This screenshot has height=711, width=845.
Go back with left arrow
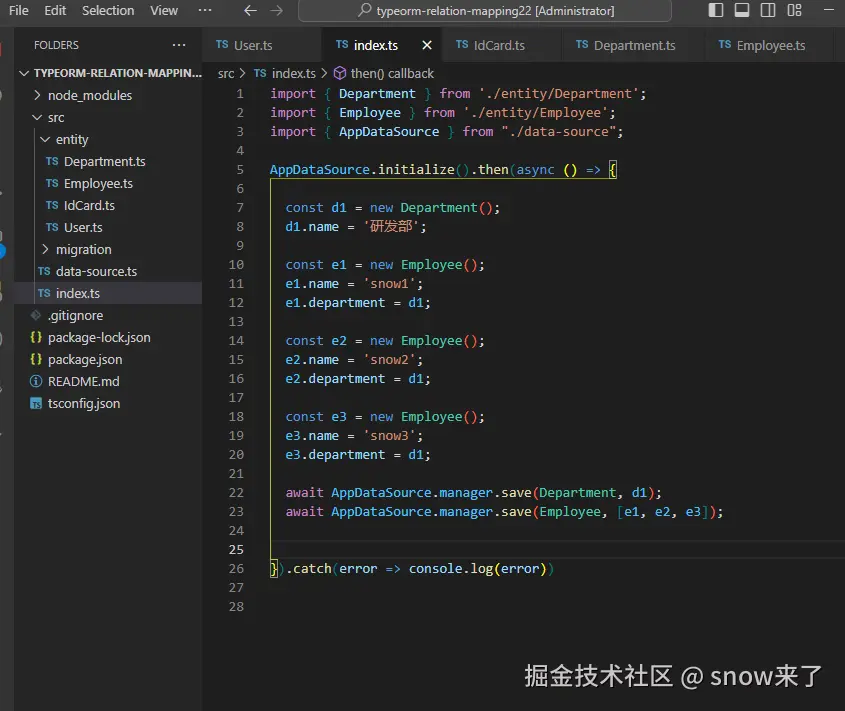click(x=250, y=11)
